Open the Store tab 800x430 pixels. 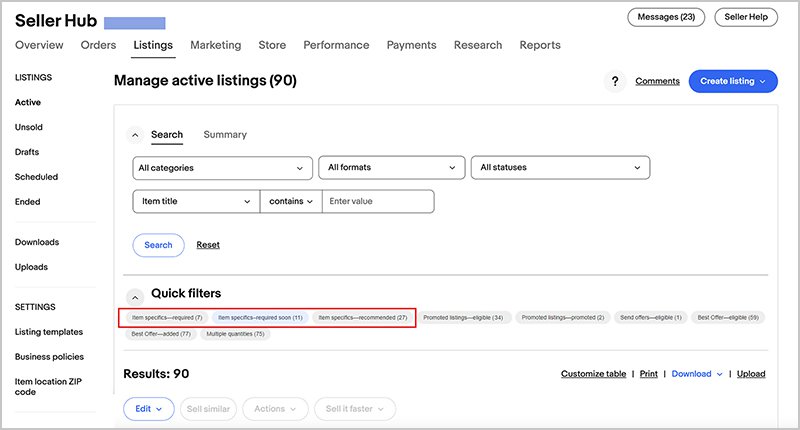click(272, 45)
